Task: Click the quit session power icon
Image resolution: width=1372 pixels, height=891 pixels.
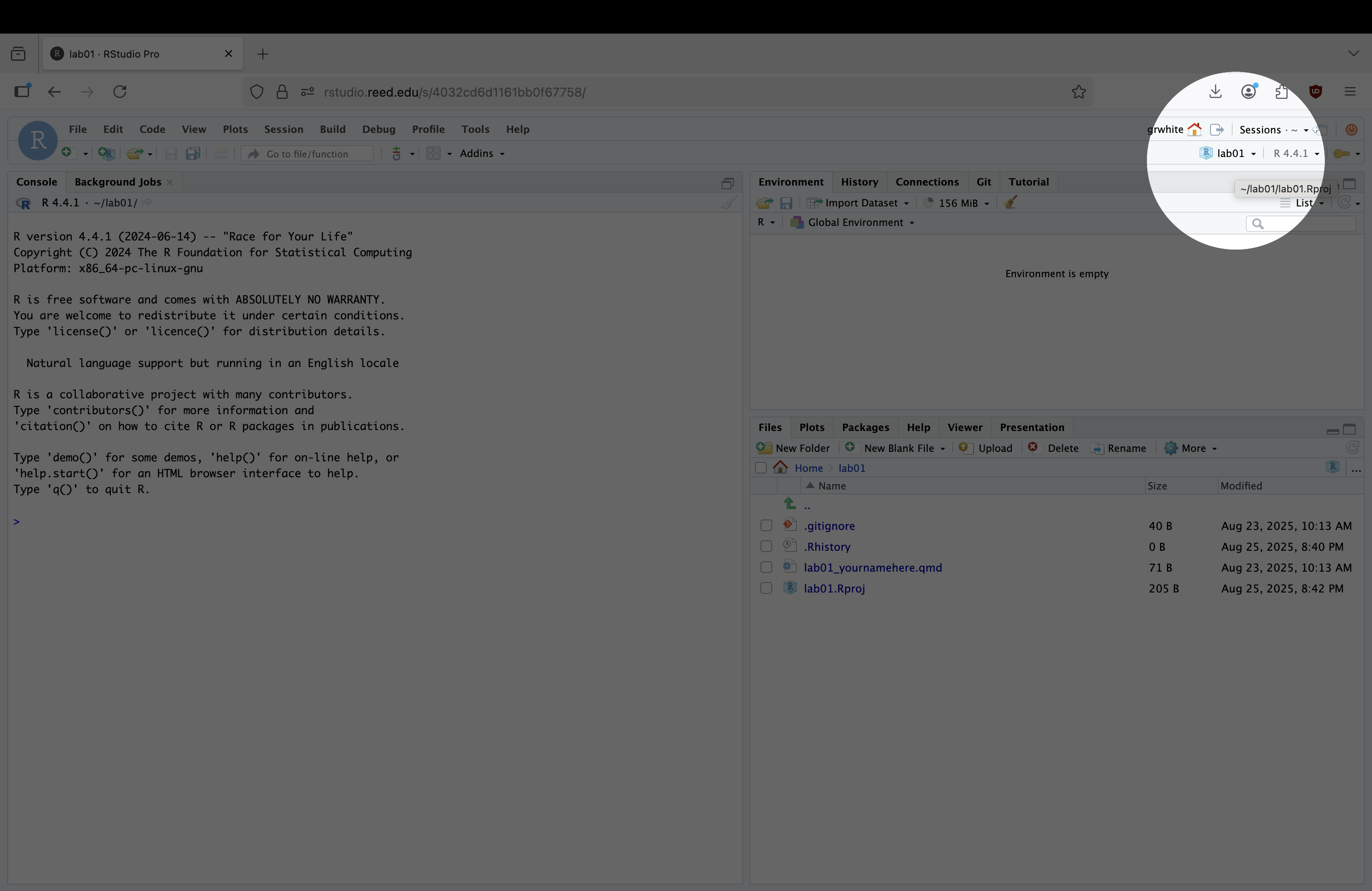Action: (1351, 130)
